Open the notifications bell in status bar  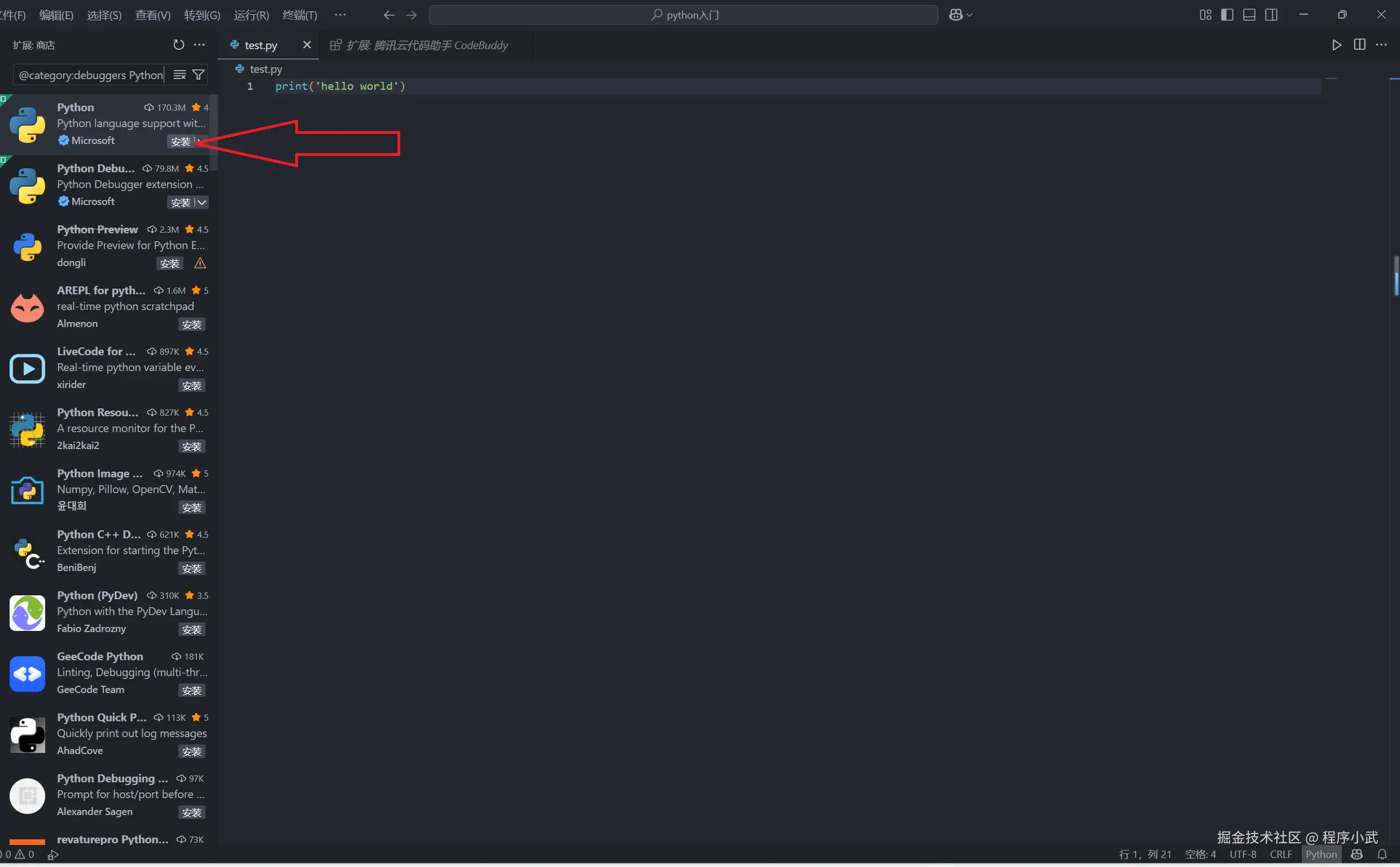point(1382,855)
